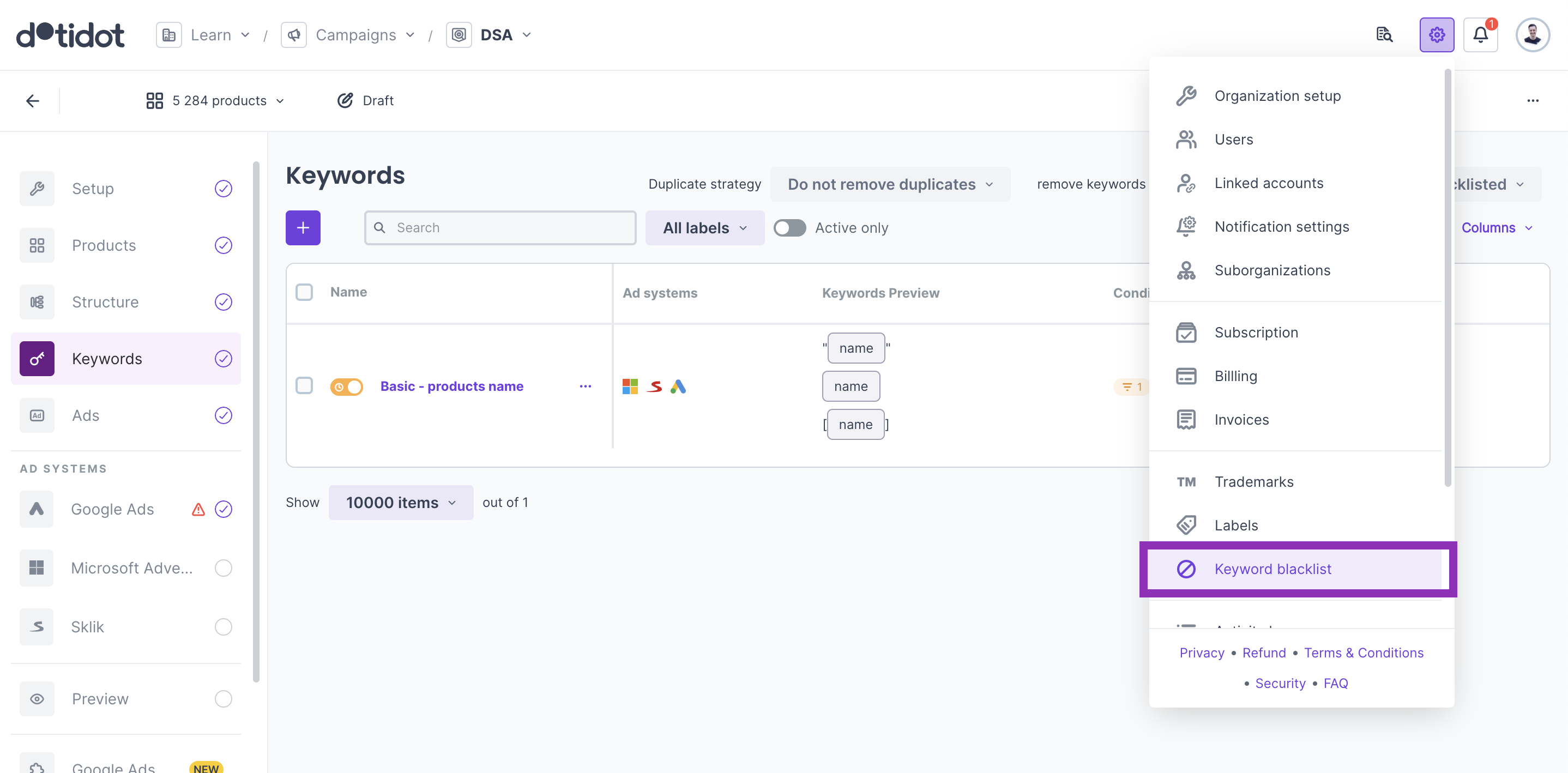
Task: Open the Basic - products name link
Action: click(x=451, y=387)
